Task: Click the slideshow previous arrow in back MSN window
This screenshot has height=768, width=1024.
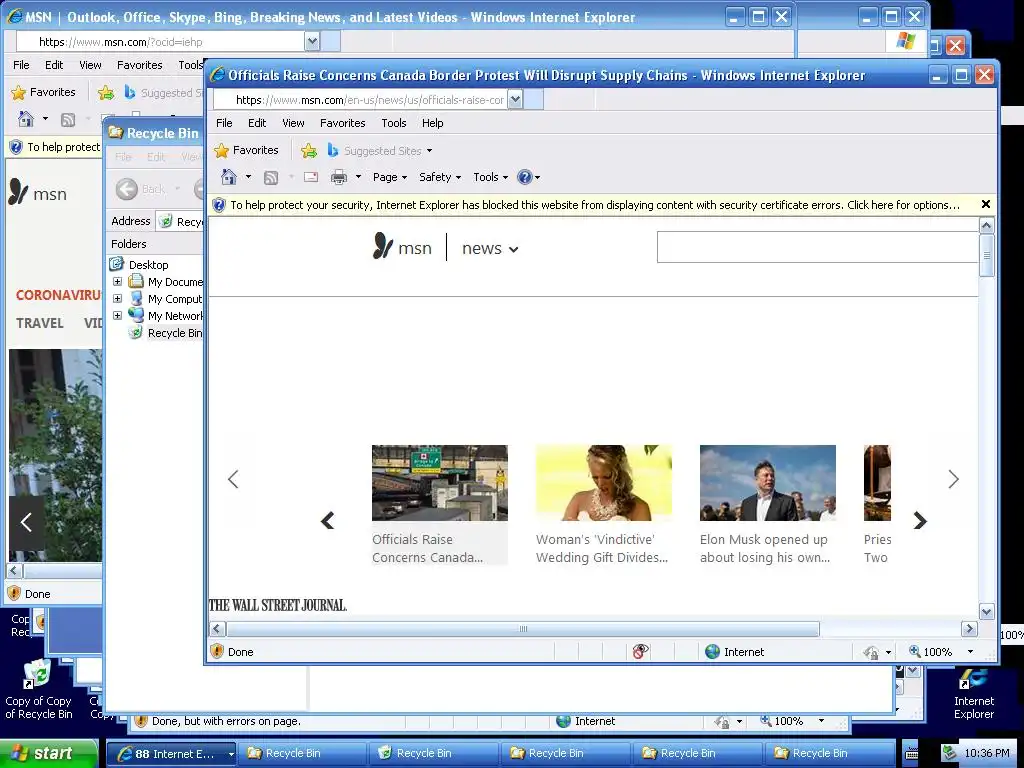Action: [x=26, y=522]
